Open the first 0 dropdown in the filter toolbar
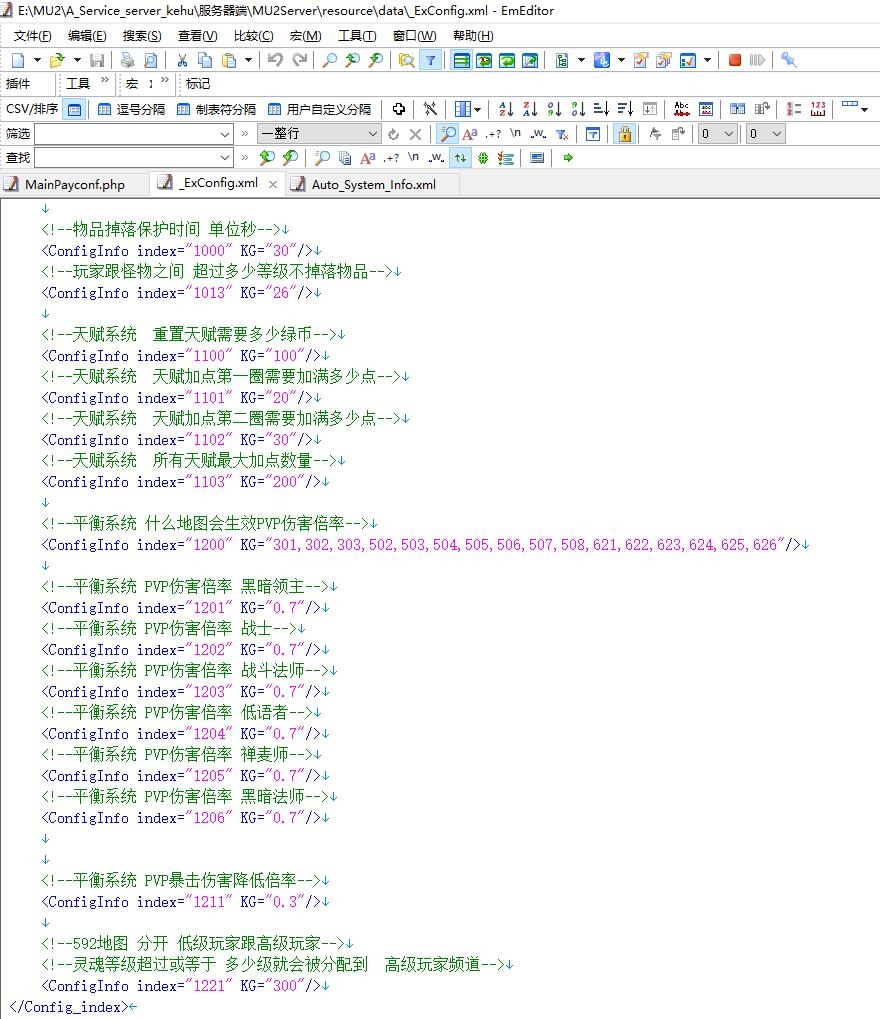Screen dimensions: 880x1019 point(729,135)
